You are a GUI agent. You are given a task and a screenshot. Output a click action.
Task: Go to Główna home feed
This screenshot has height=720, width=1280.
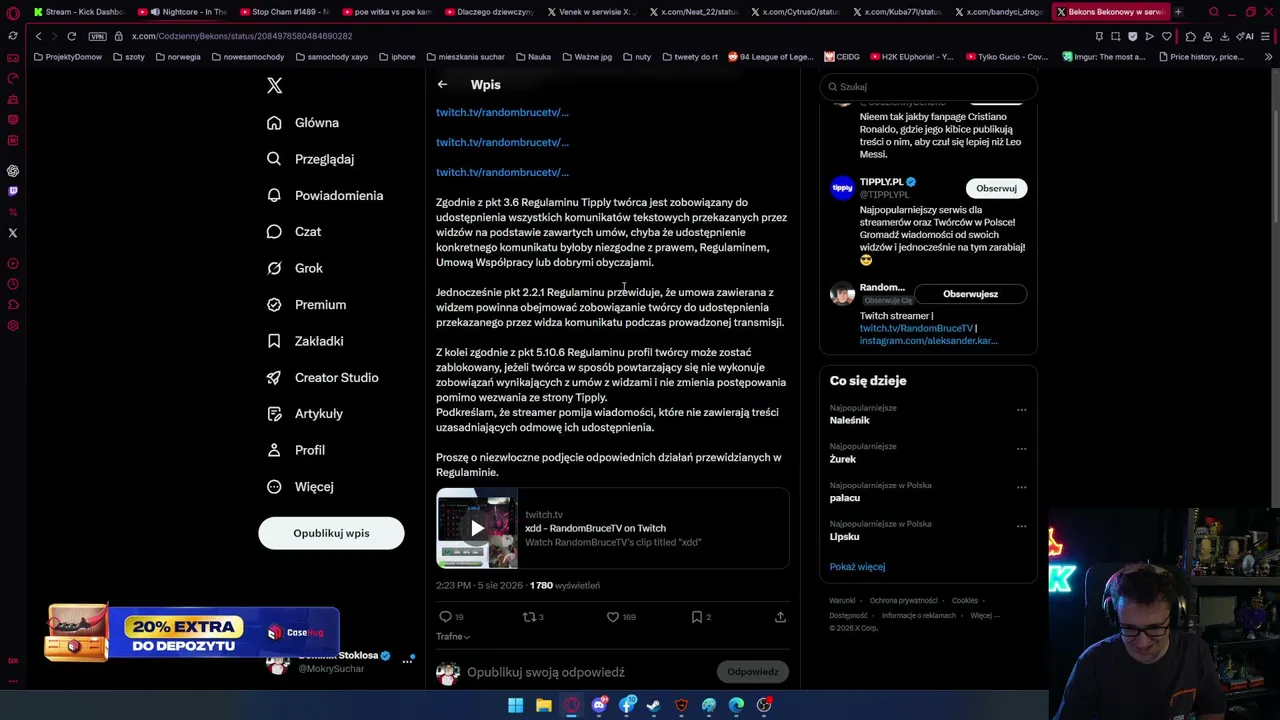coord(303,123)
